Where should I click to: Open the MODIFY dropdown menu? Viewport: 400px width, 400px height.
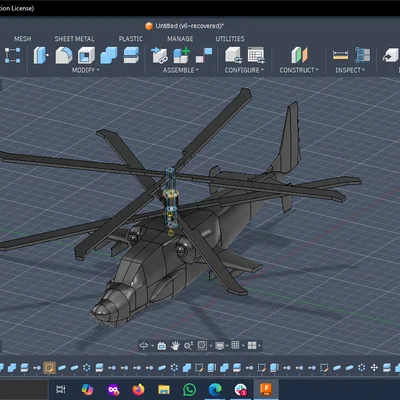pos(85,70)
